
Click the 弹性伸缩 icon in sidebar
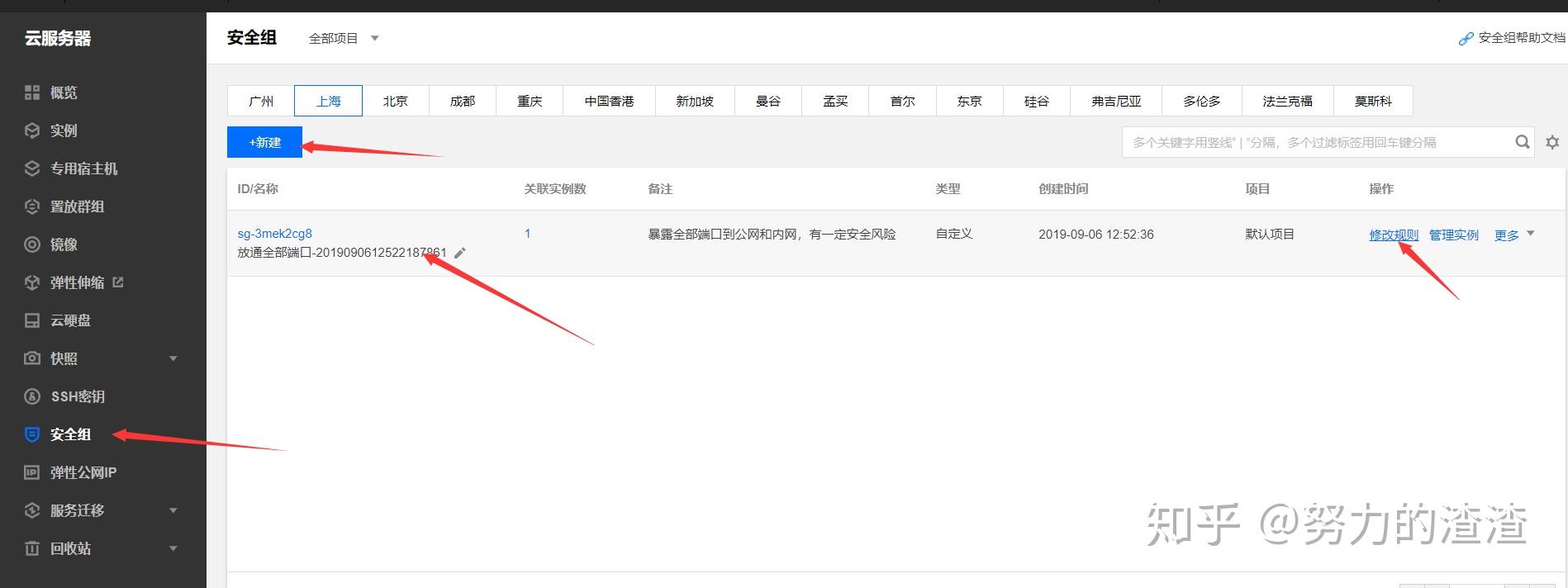(x=32, y=282)
